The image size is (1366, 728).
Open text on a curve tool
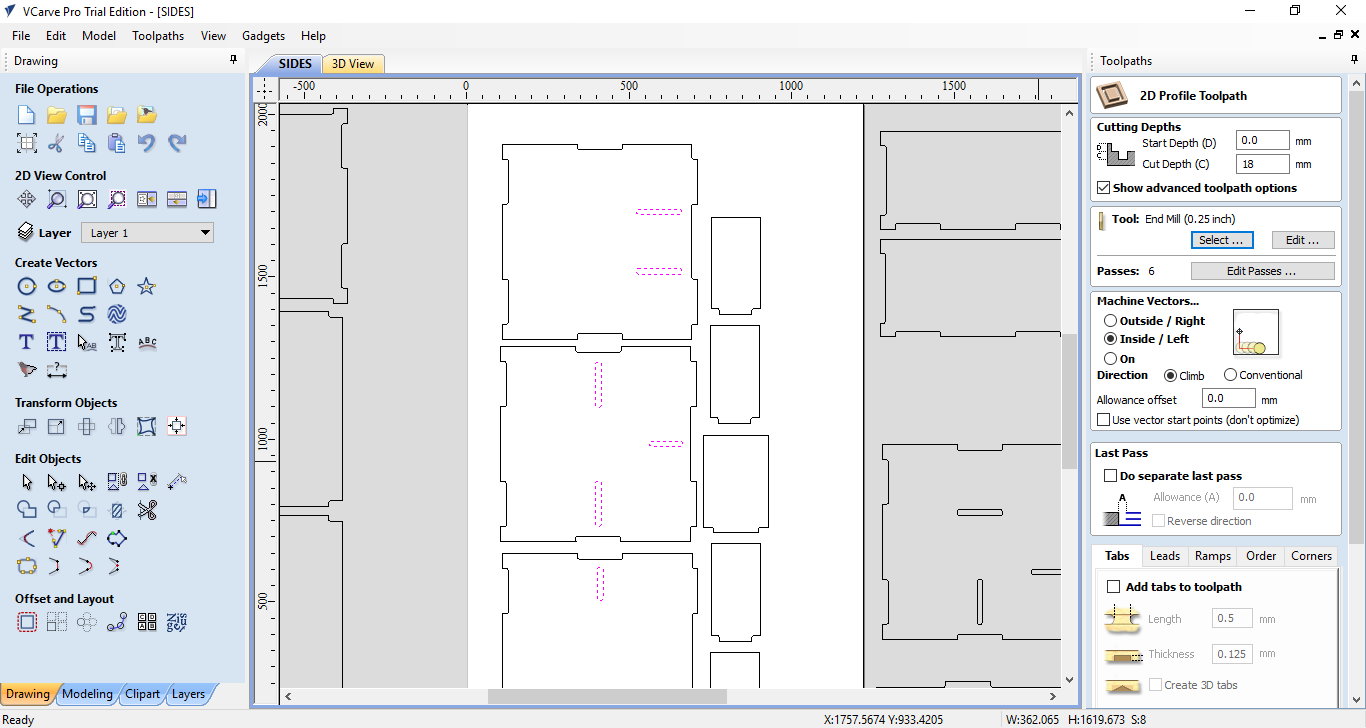pos(147,342)
